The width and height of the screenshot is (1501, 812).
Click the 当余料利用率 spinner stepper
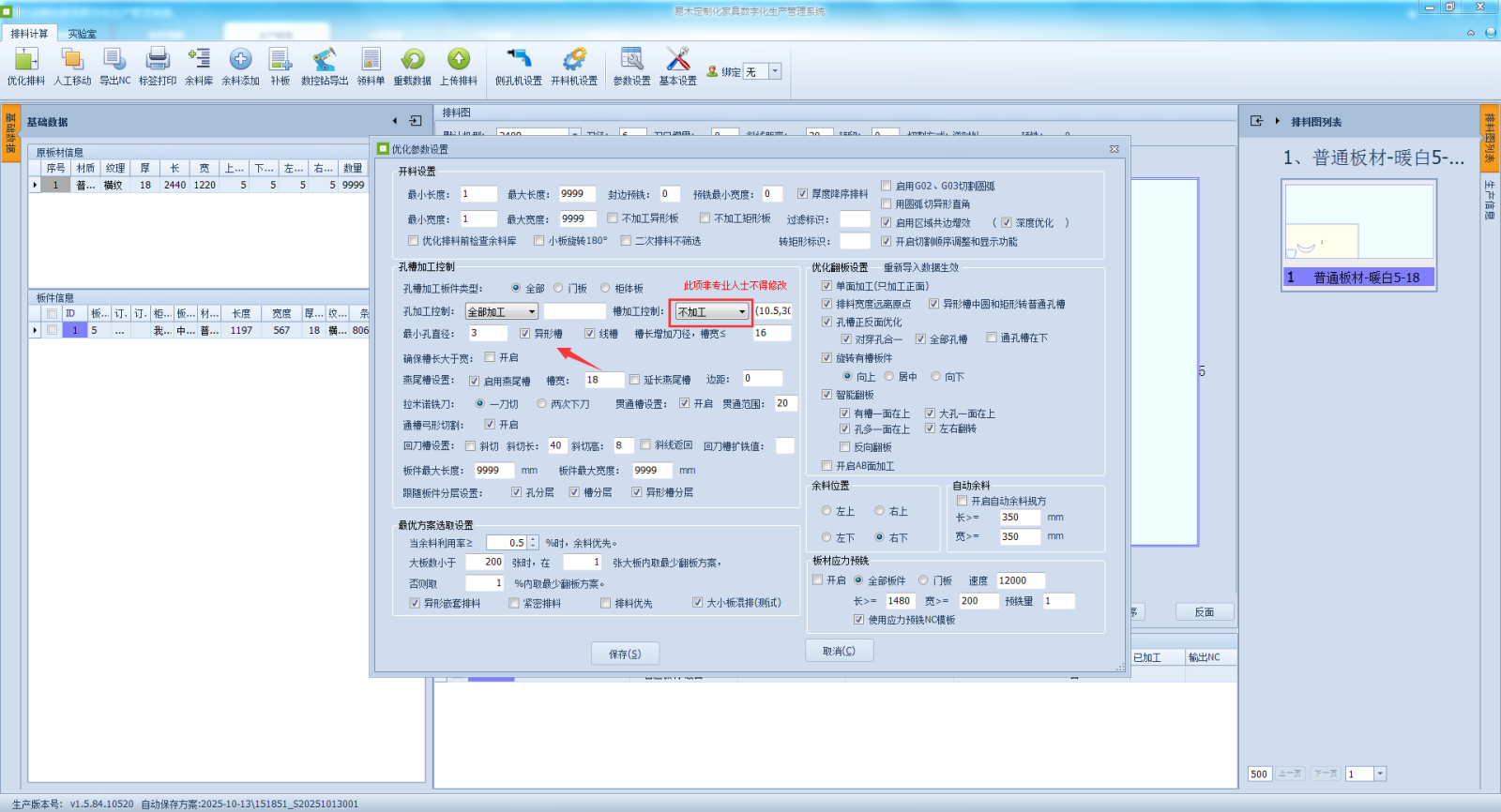click(x=533, y=543)
